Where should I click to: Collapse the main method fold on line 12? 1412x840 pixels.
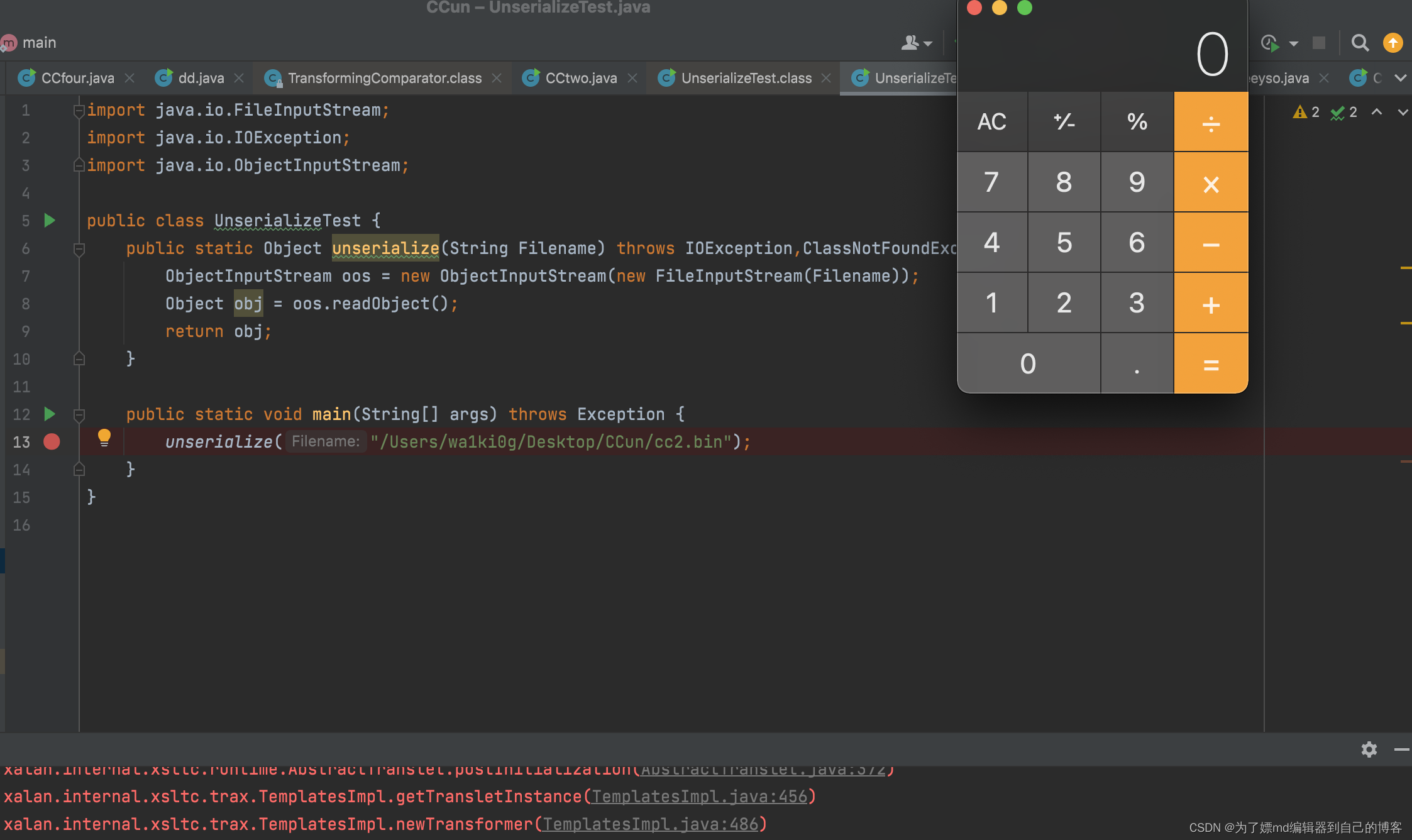tap(79, 415)
